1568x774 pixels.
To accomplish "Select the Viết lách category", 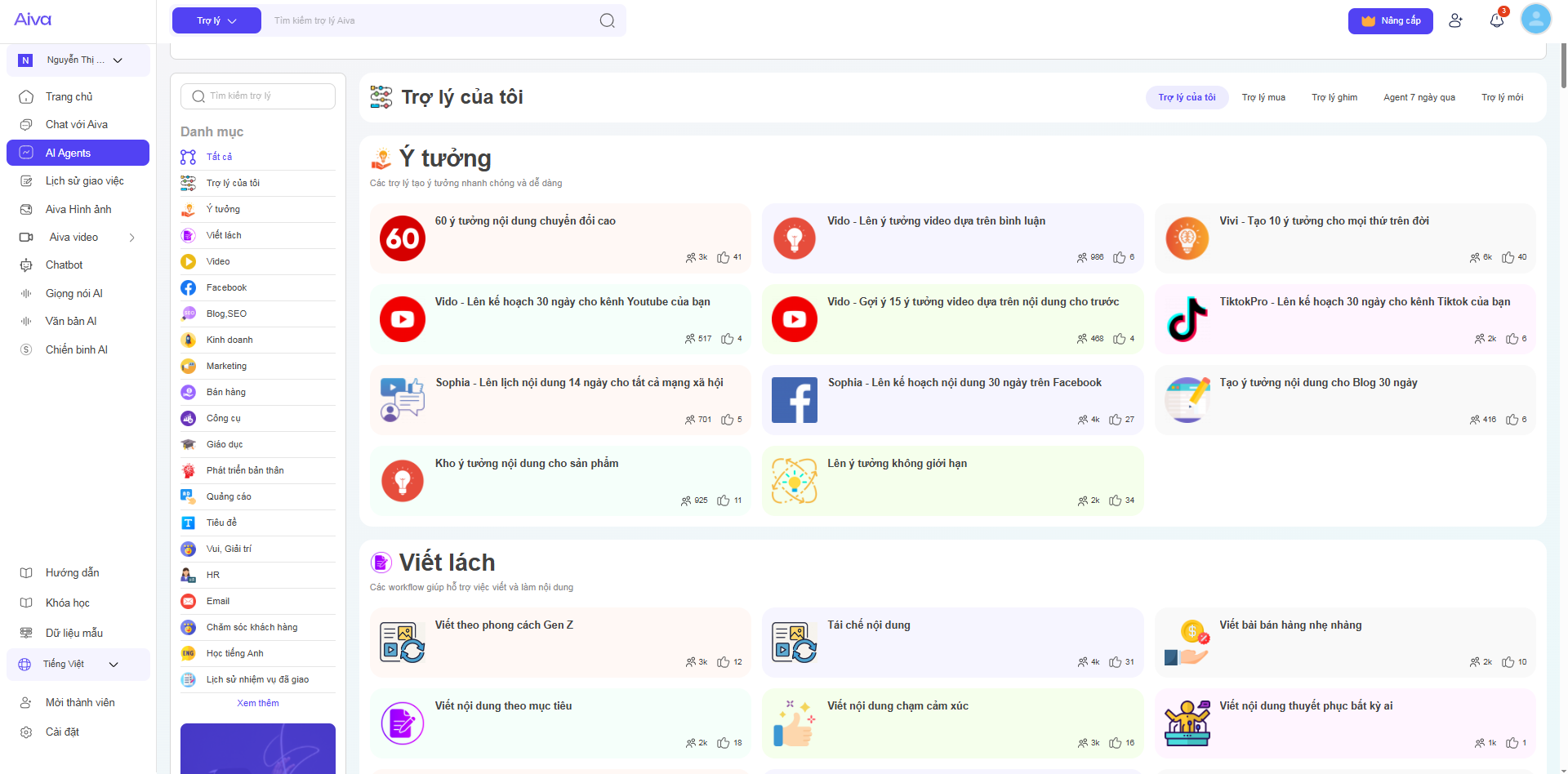I will [258, 235].
